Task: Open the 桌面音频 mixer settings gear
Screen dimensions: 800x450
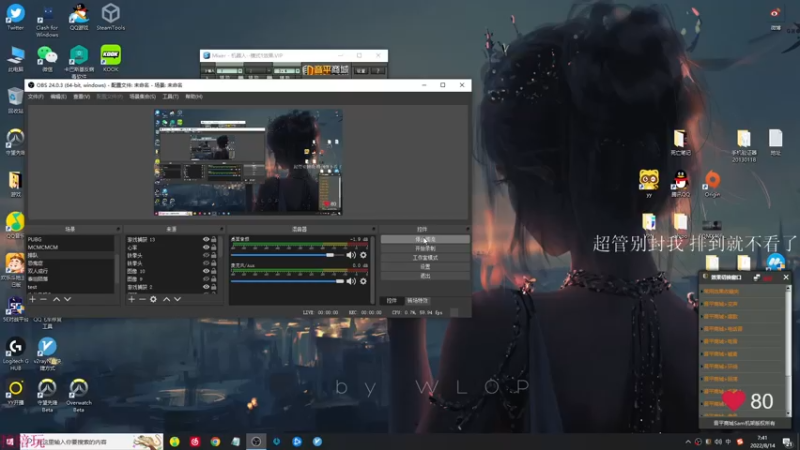Action: (363, 255)
